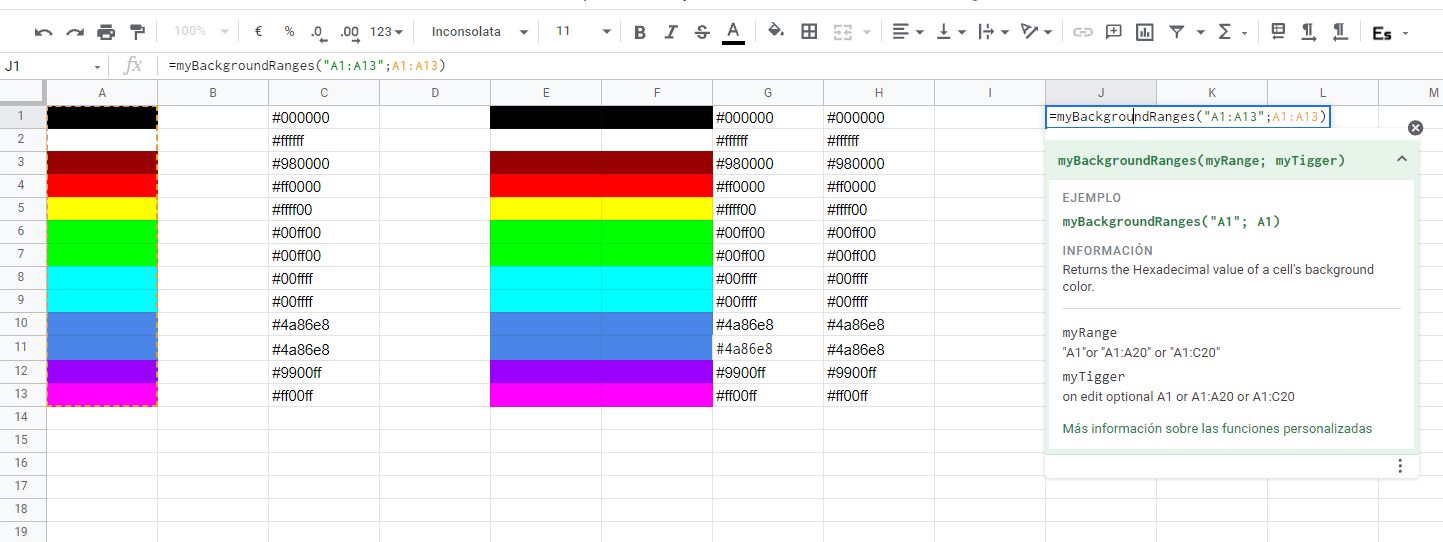Open 'Más información sobre las funciones personalizadas' link
This screenshot has height=542, width=1443.
point(1217,429)
